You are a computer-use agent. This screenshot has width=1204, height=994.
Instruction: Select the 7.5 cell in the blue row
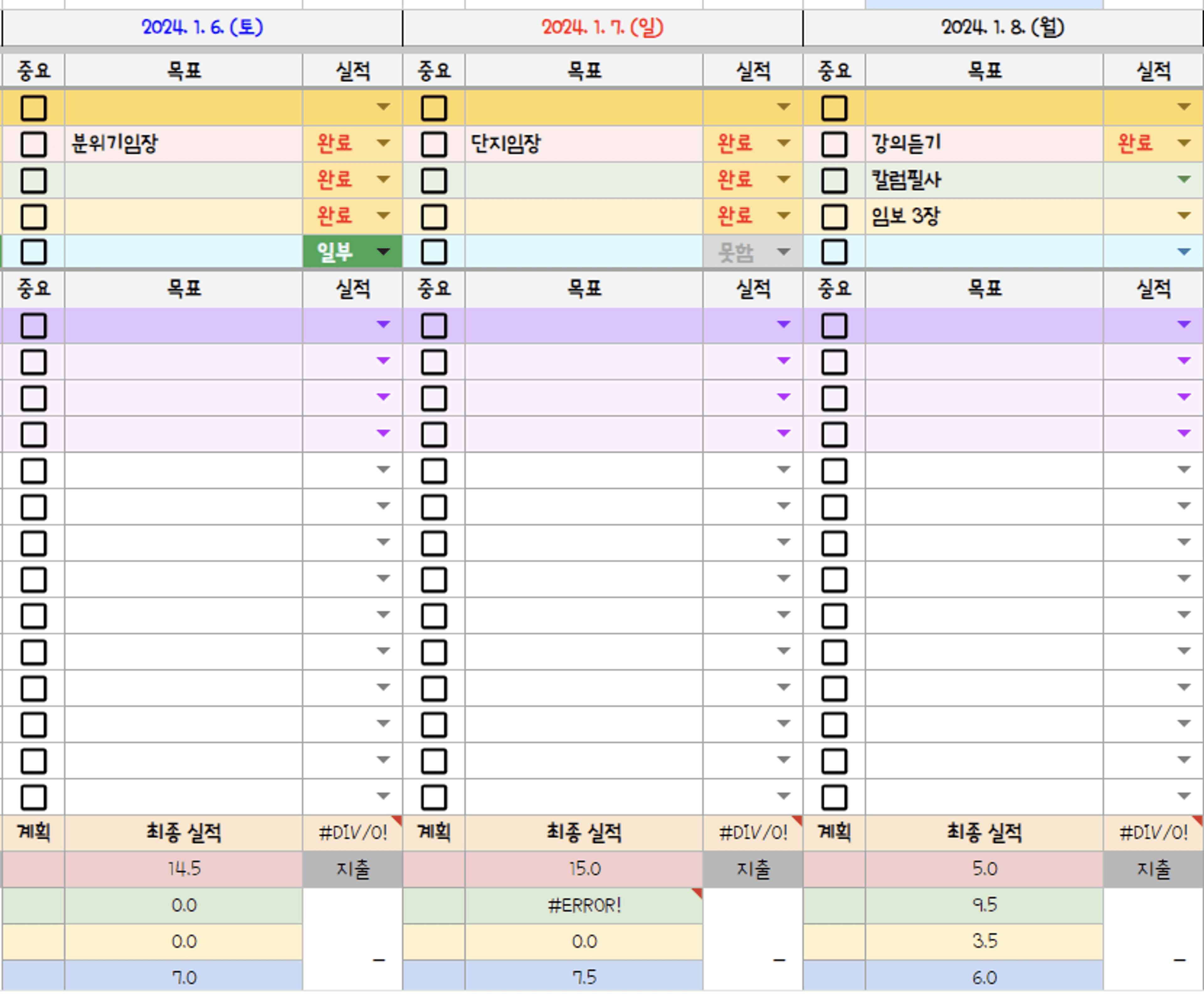[x=584, y=977]
